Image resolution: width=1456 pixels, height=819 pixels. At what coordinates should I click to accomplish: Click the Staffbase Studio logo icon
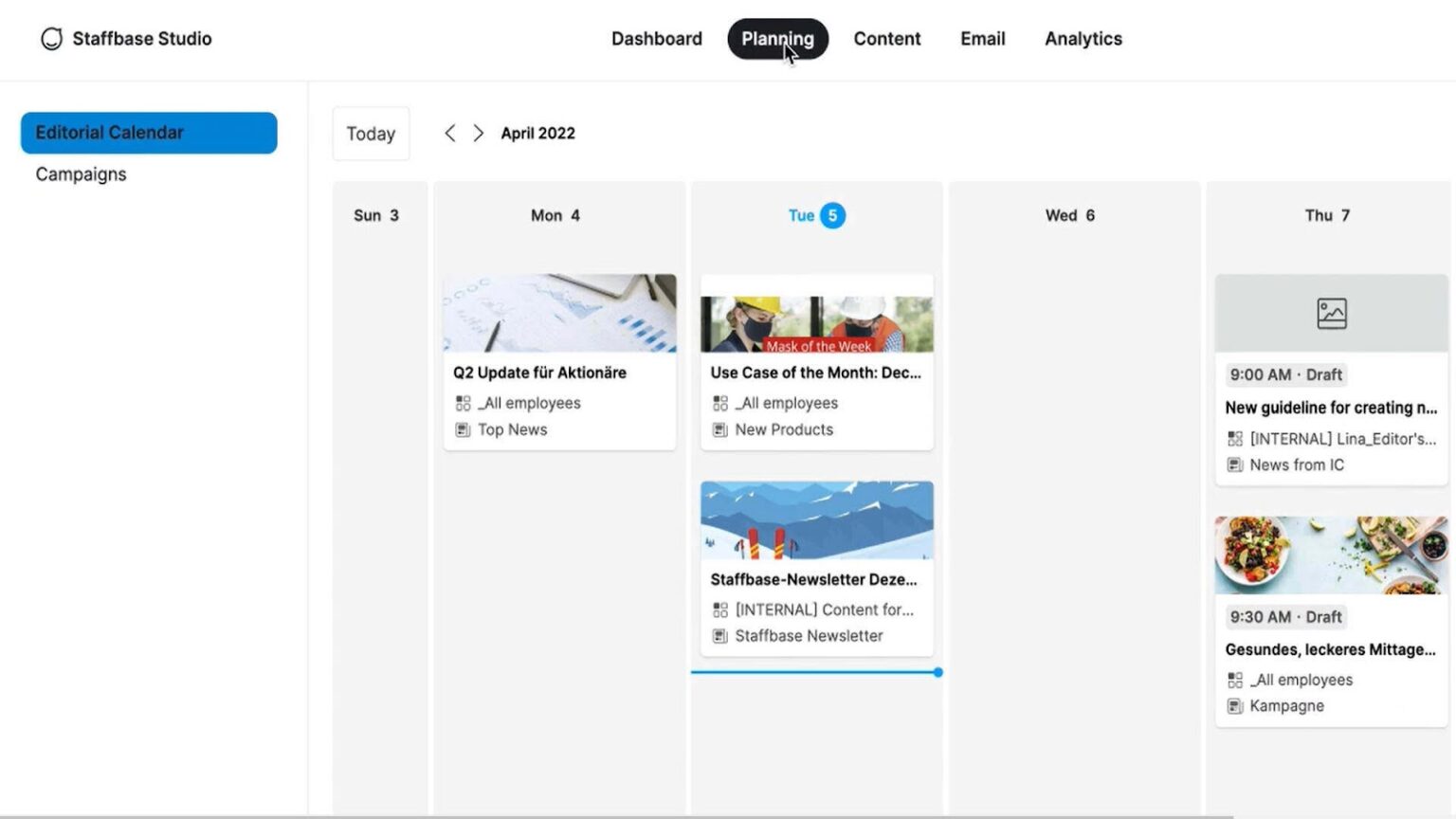point(51,39)
